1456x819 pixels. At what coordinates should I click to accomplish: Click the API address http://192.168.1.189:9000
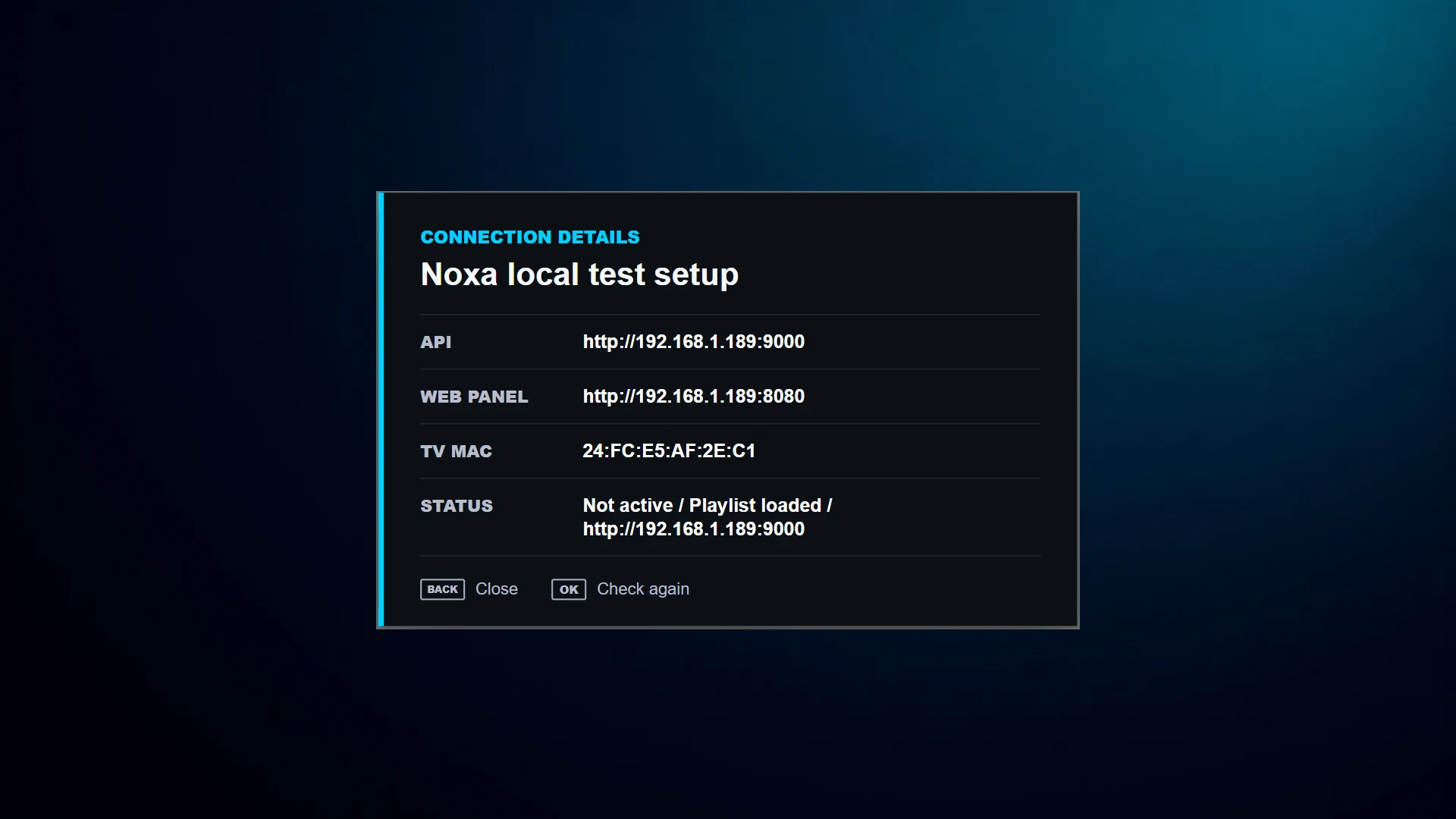point(694,342)
